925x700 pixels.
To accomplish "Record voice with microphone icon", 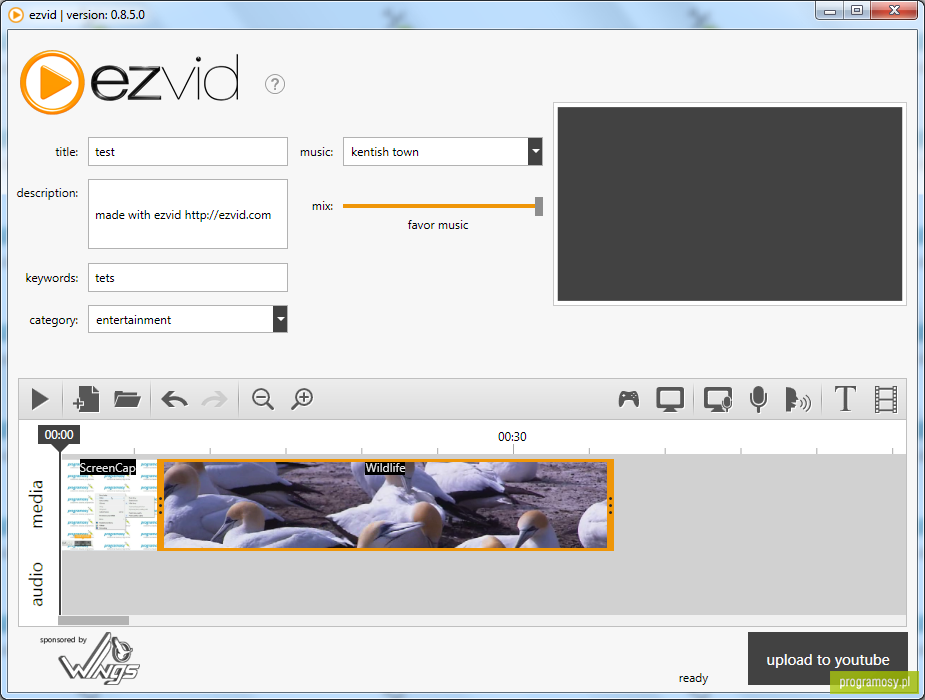I will click(758, 399).
